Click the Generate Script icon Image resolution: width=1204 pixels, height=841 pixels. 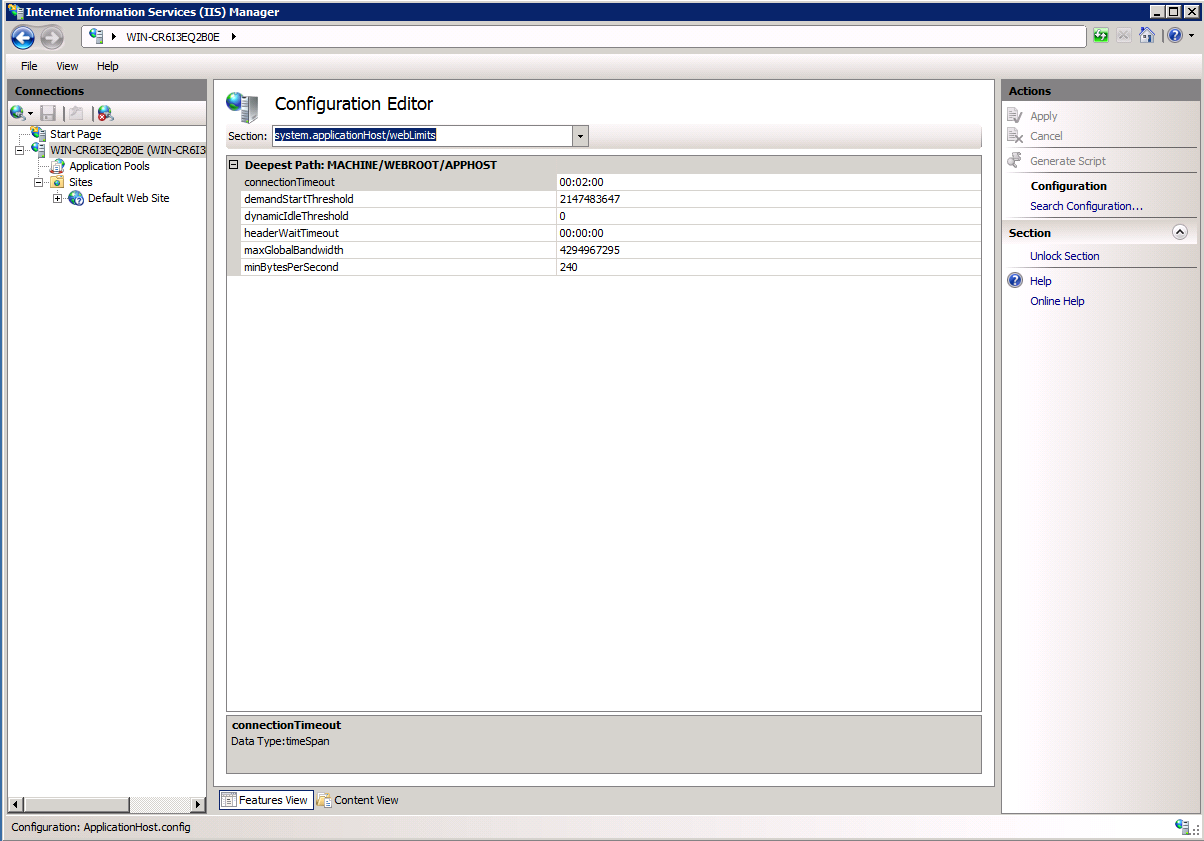(x=1016, y=160)
